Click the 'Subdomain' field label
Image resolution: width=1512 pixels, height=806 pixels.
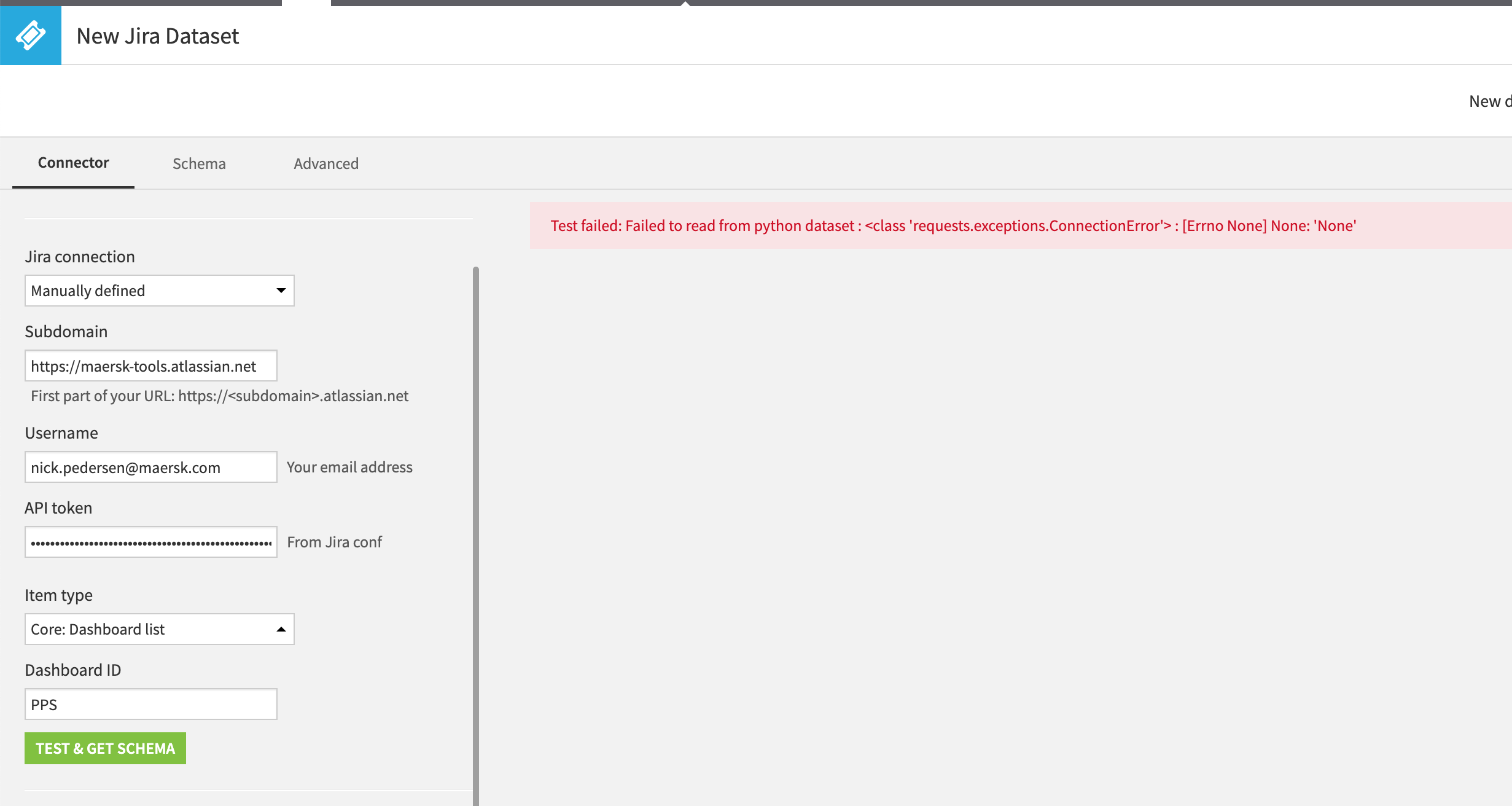(66, 332)
